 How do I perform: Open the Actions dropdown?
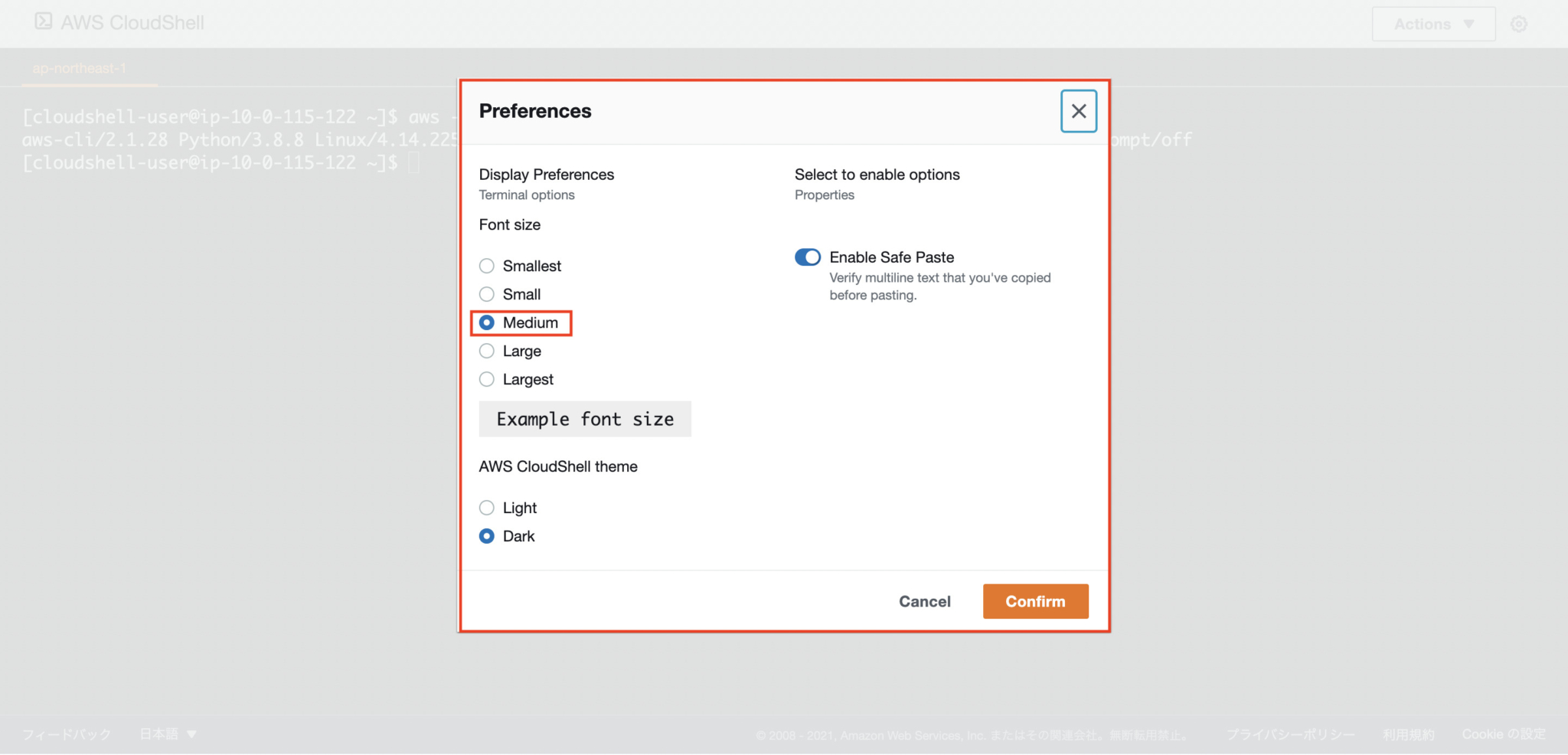click(x=1432, y=24)
